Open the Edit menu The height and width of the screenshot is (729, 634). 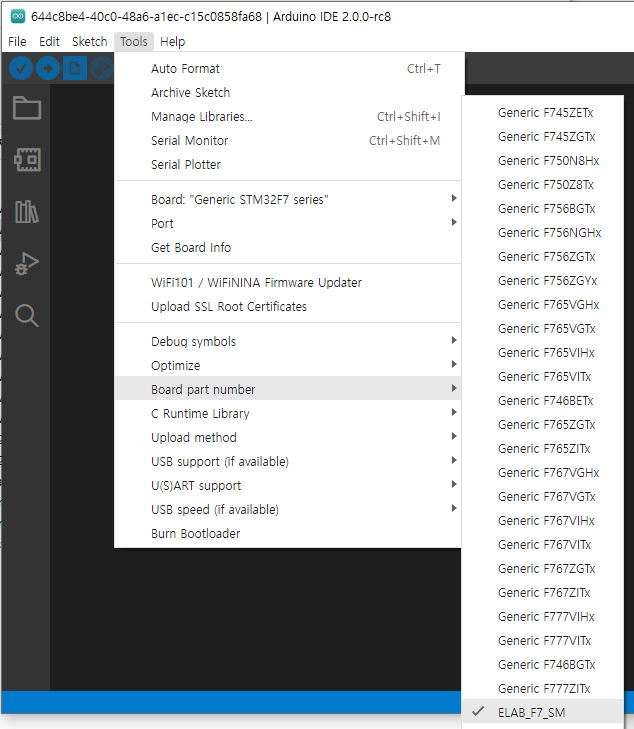pos(49,42)
